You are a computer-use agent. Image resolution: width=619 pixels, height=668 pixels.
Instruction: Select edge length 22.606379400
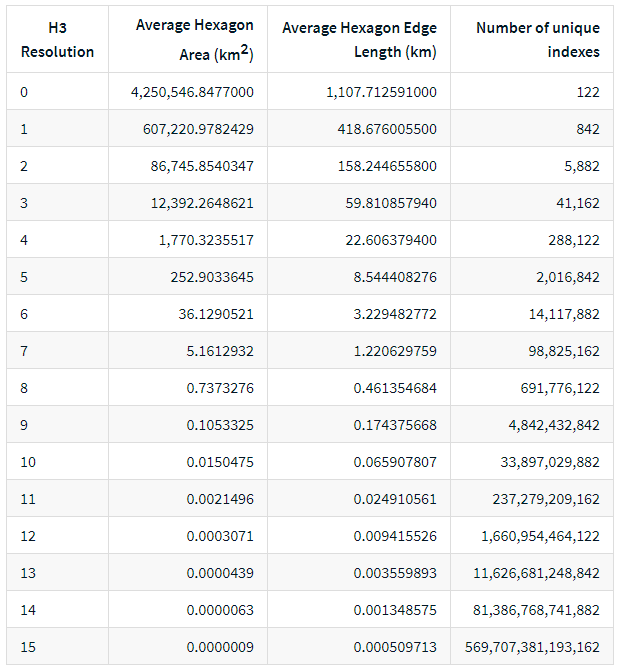391,240
